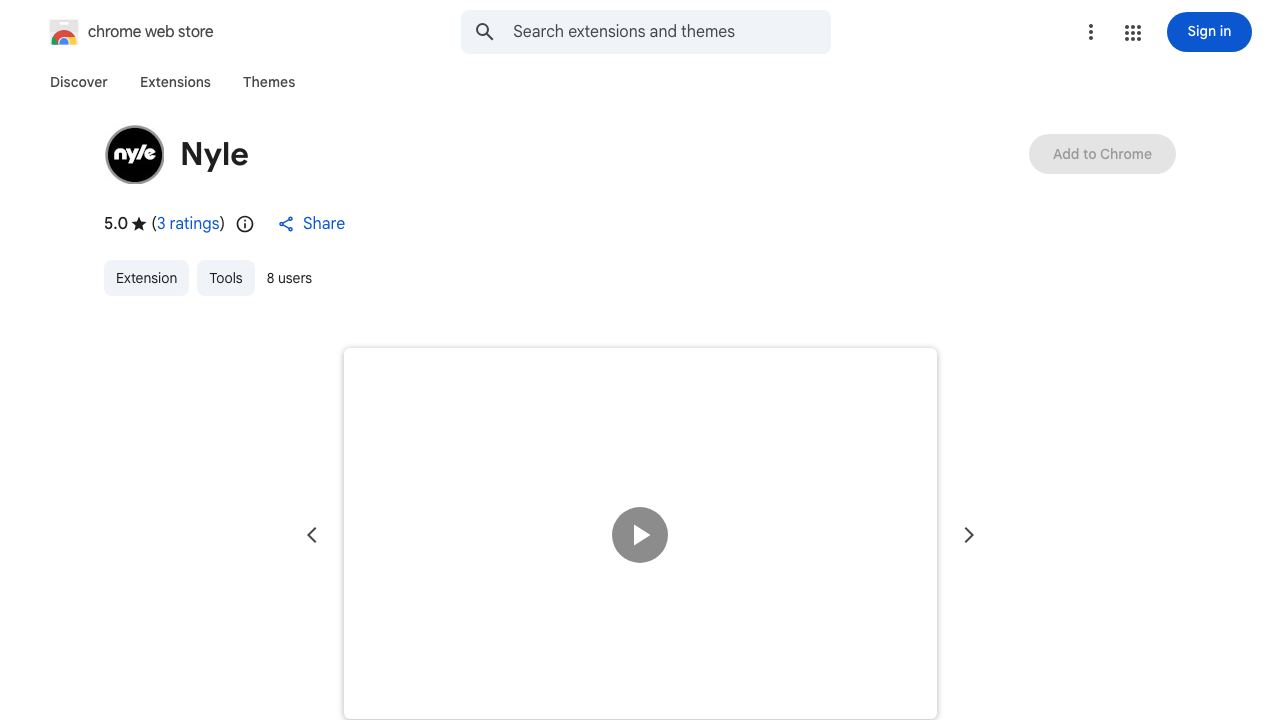Go to the previous screenshot

(312, 535)
